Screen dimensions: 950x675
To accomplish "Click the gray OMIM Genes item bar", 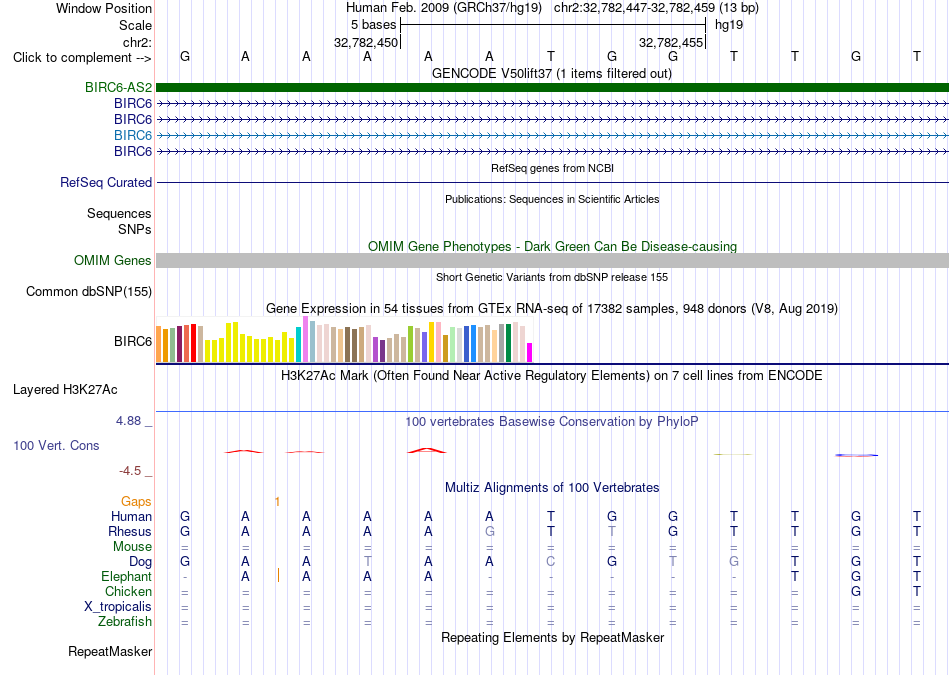I will pos(552,261).
